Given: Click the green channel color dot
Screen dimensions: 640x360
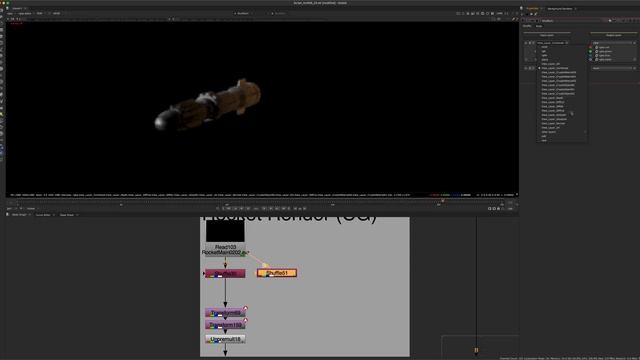Looking at the screenshot, I should coord(591,51).
